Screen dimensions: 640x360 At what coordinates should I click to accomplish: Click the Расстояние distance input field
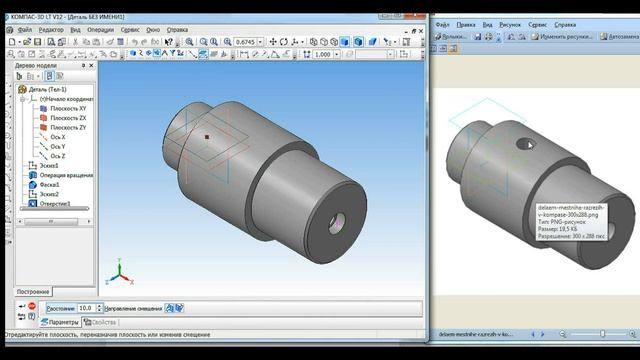87,308
